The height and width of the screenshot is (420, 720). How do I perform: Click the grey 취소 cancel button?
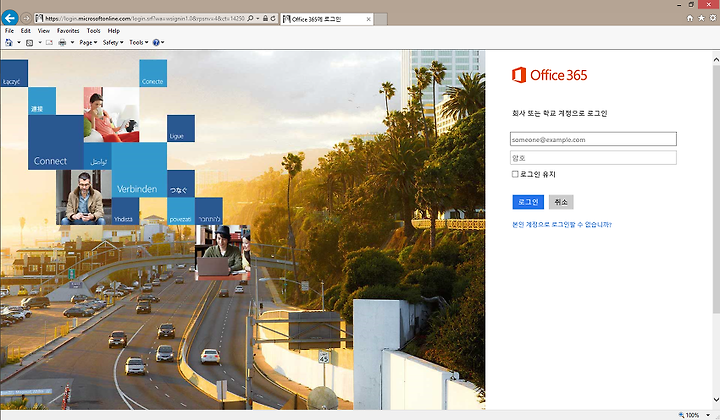[561, 202]
